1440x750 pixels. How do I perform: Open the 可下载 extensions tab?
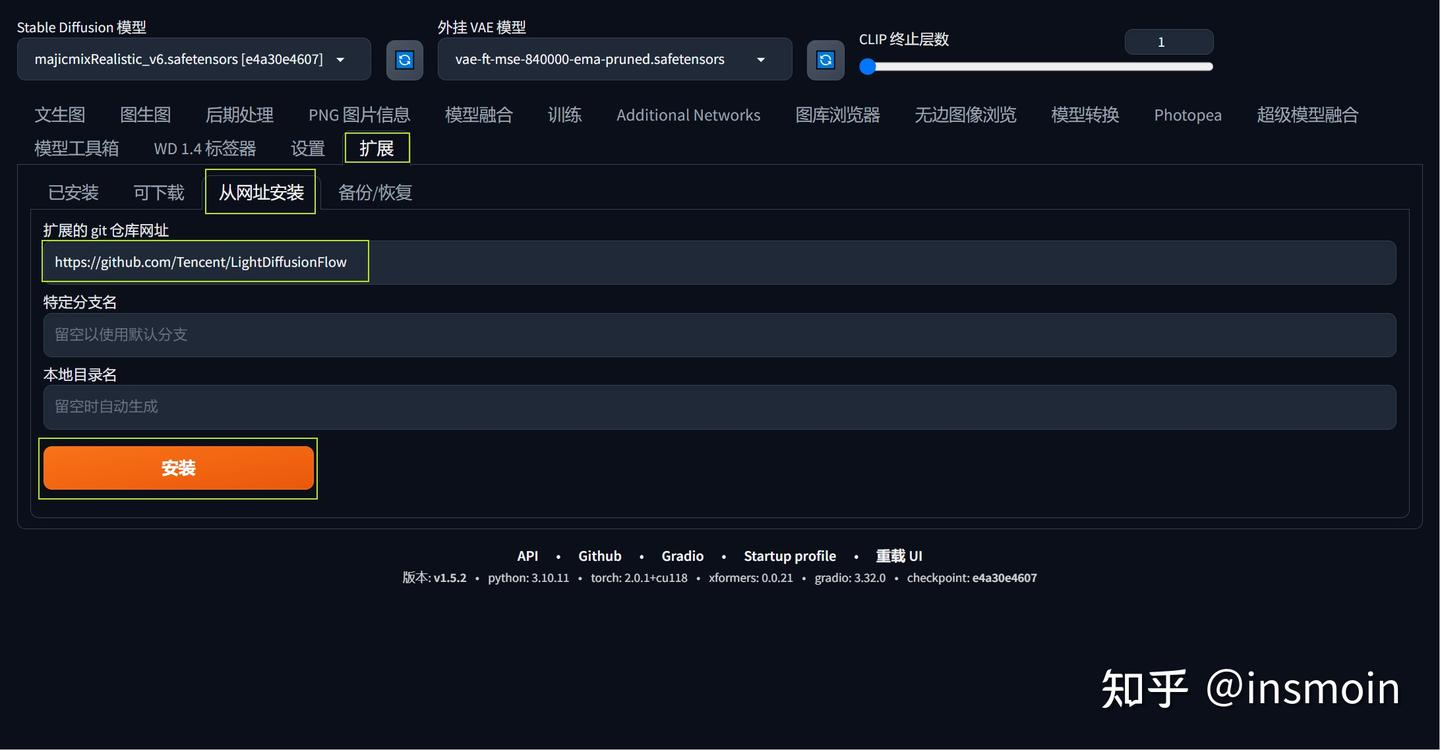click(158, 192)
